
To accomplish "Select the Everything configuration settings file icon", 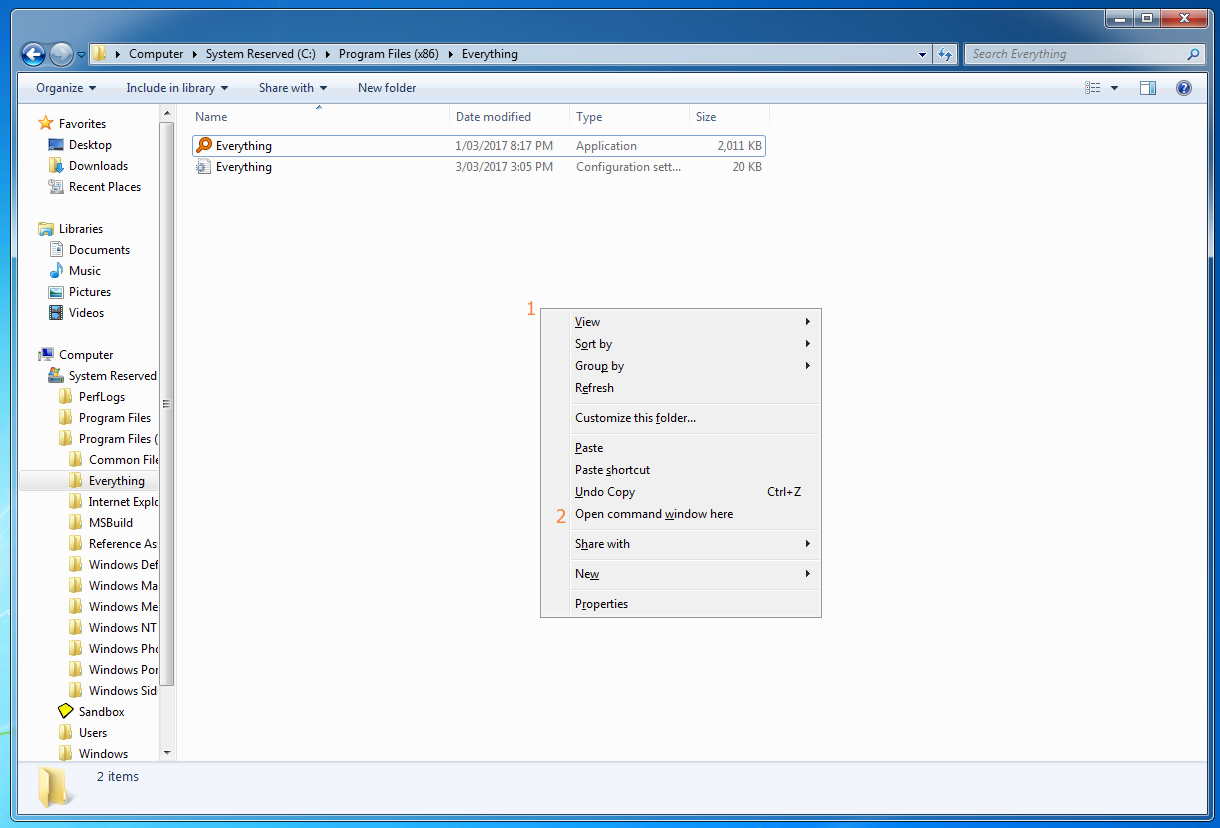I will pos(204,167).
